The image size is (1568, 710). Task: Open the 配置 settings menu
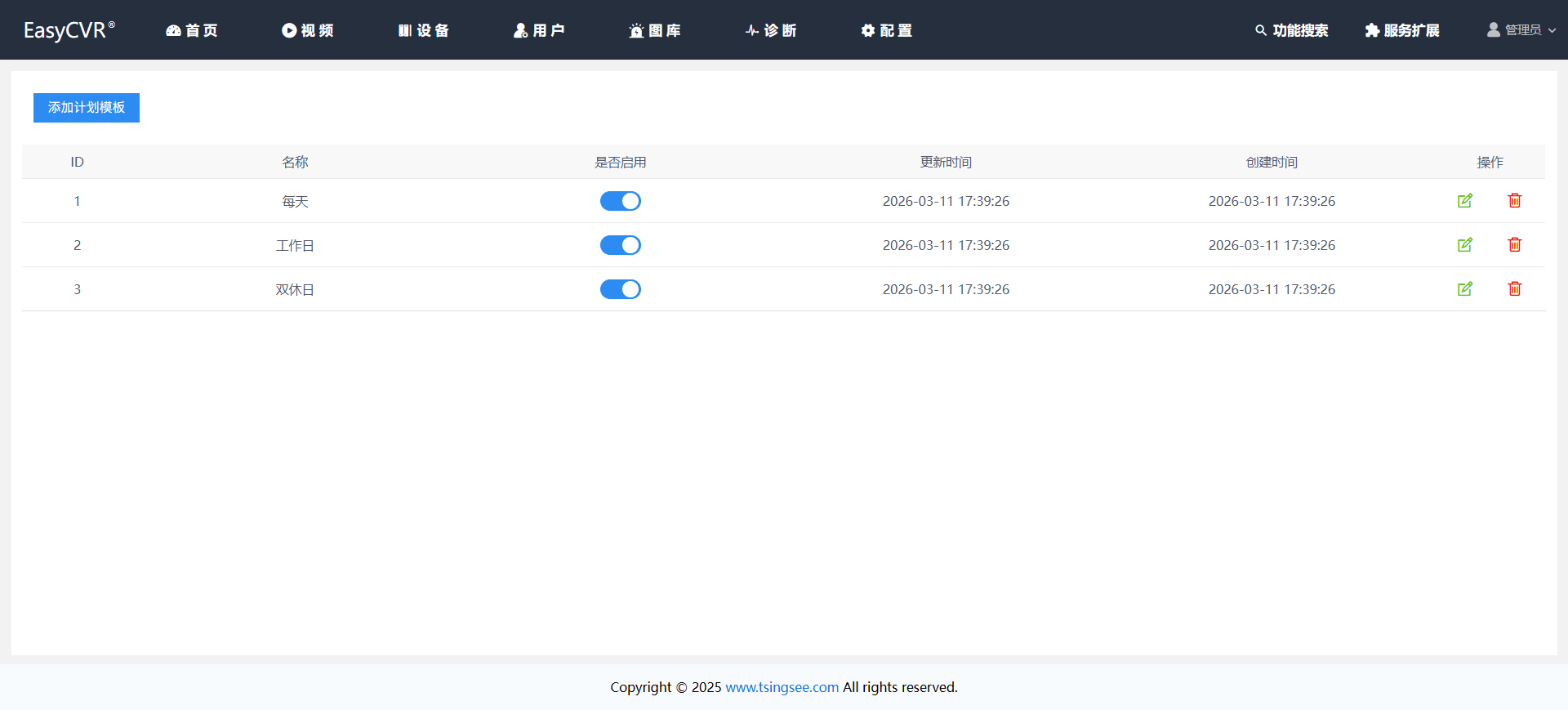click(x=886, y=30)
